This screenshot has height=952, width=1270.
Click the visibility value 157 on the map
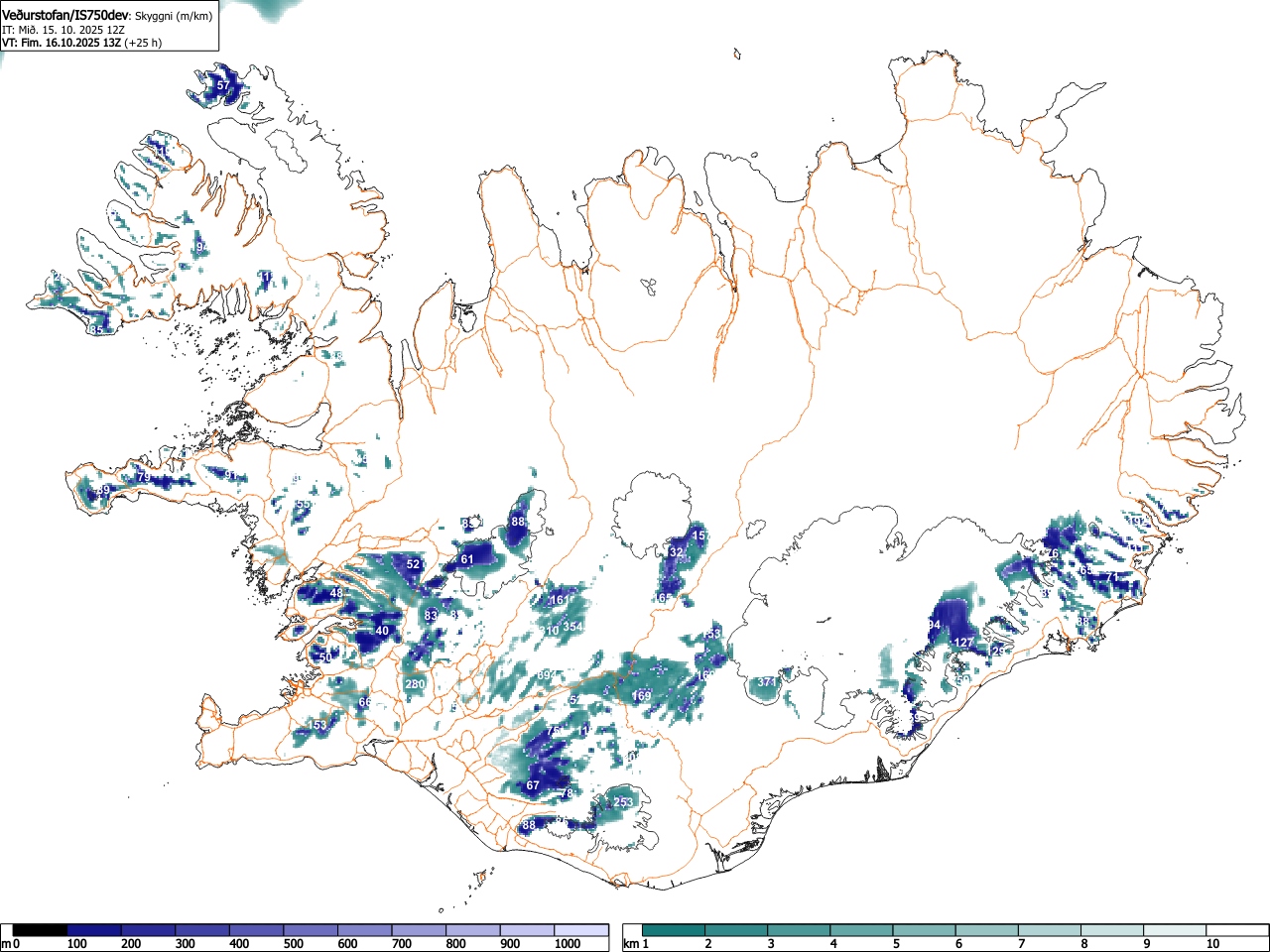[x=699, y=535]
